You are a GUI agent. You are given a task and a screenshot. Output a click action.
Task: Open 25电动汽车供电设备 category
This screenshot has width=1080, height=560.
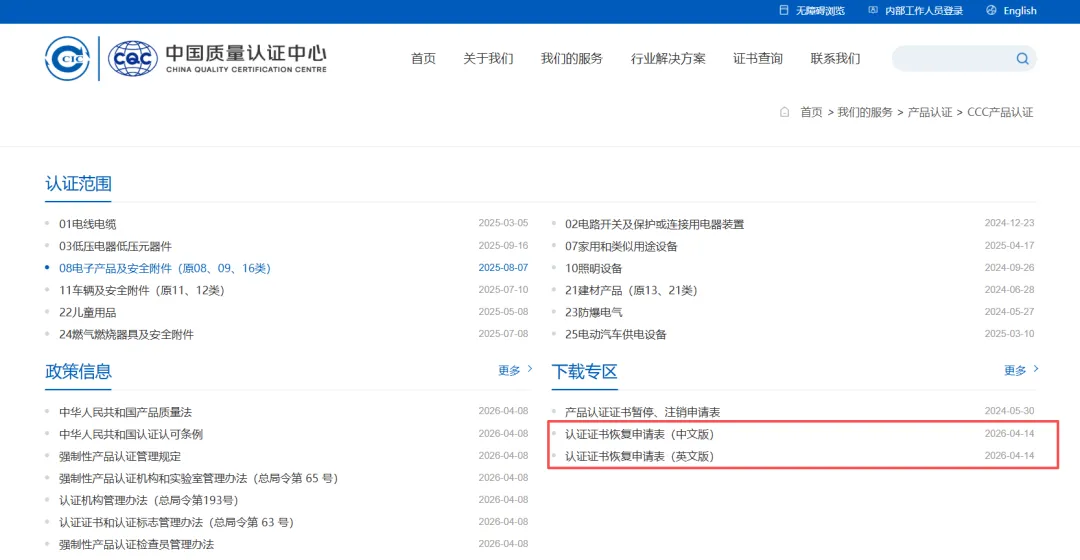[616, 335]
